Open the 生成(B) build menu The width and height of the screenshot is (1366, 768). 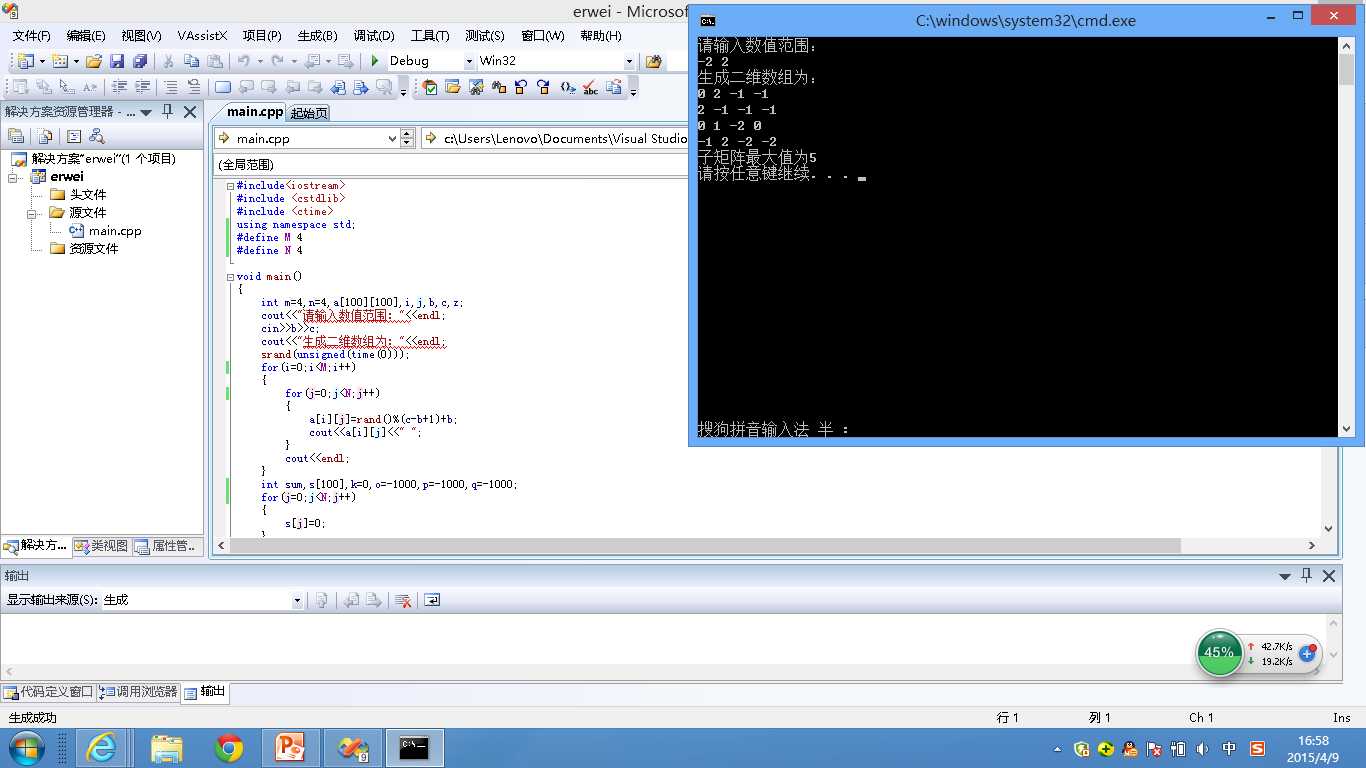click(x=317, y=35)
